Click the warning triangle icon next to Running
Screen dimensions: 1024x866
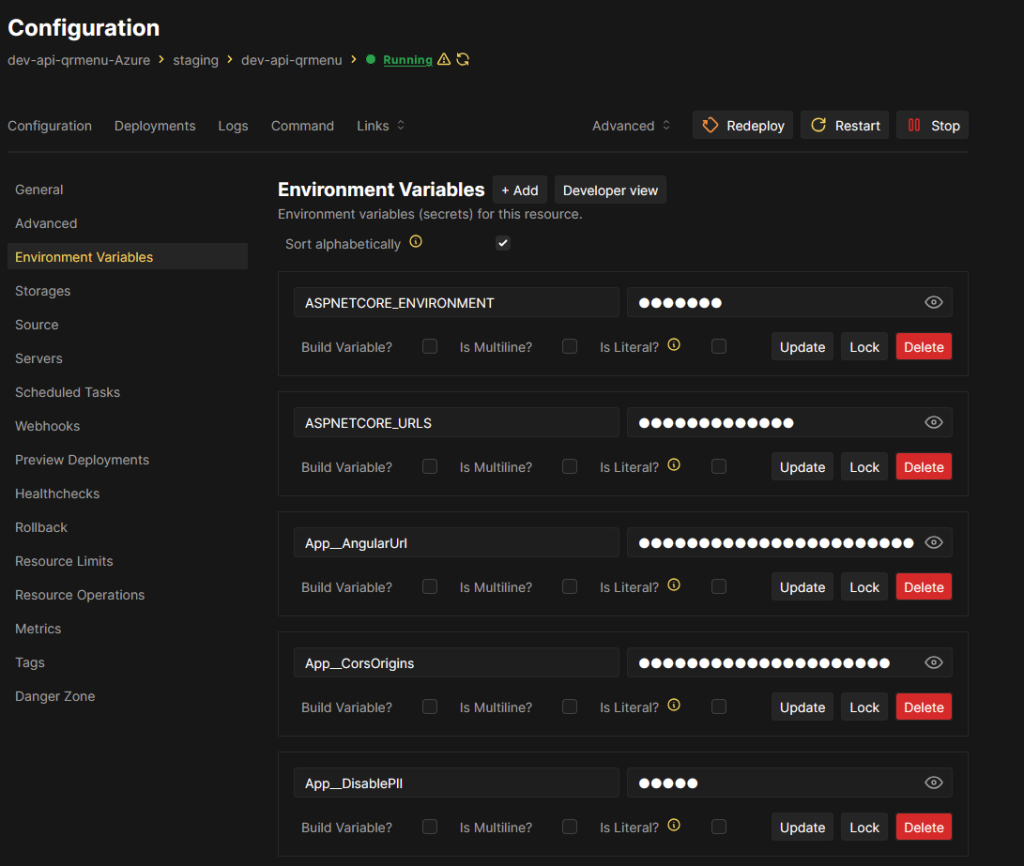pos(444,59)
